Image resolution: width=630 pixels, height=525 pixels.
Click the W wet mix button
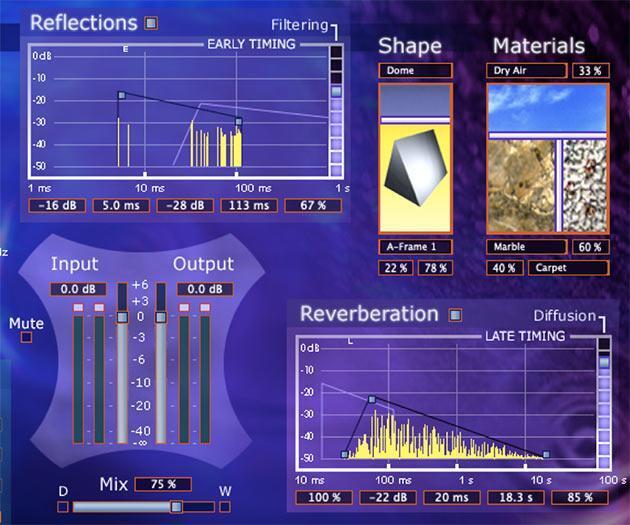[225, 507]
